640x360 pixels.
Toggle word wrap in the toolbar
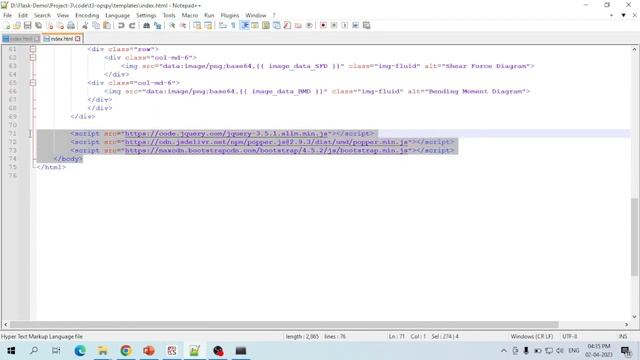pos(222,25)
